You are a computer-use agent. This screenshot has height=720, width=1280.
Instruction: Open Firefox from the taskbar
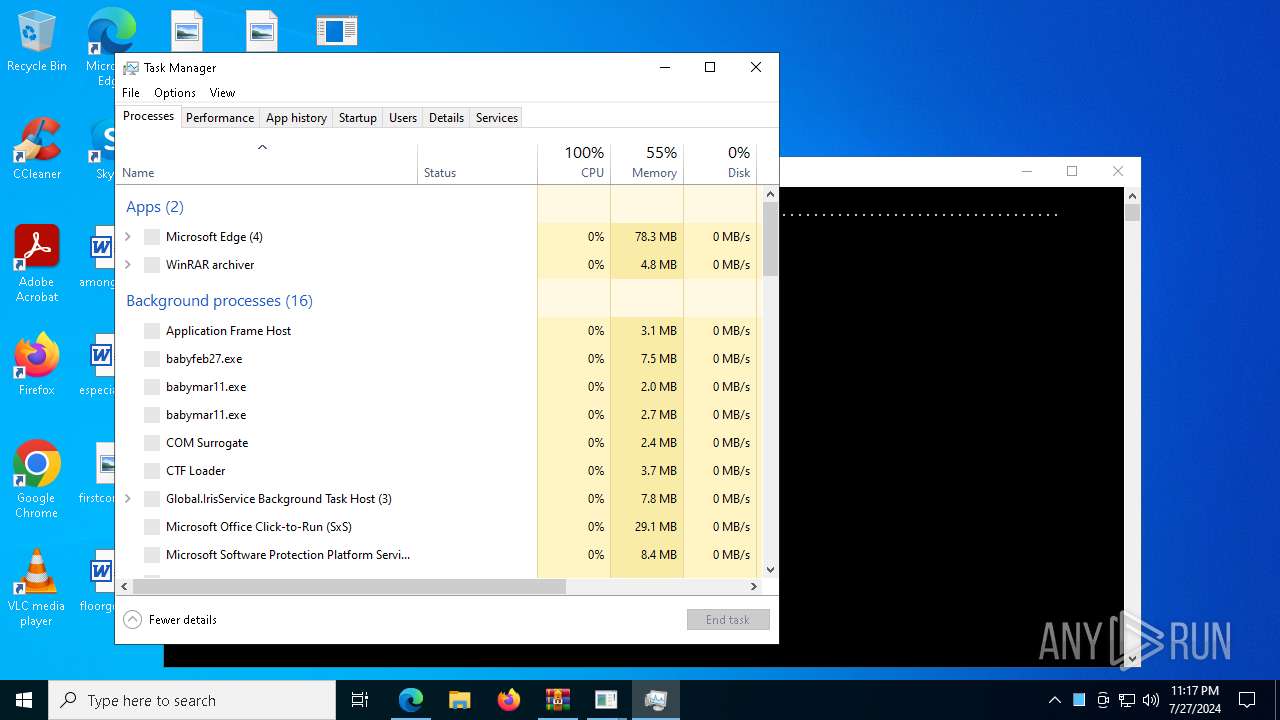[x=508, y=700]
